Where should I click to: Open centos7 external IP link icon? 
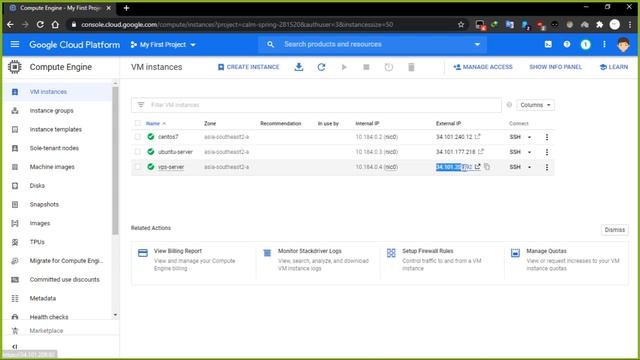(478, 136)
